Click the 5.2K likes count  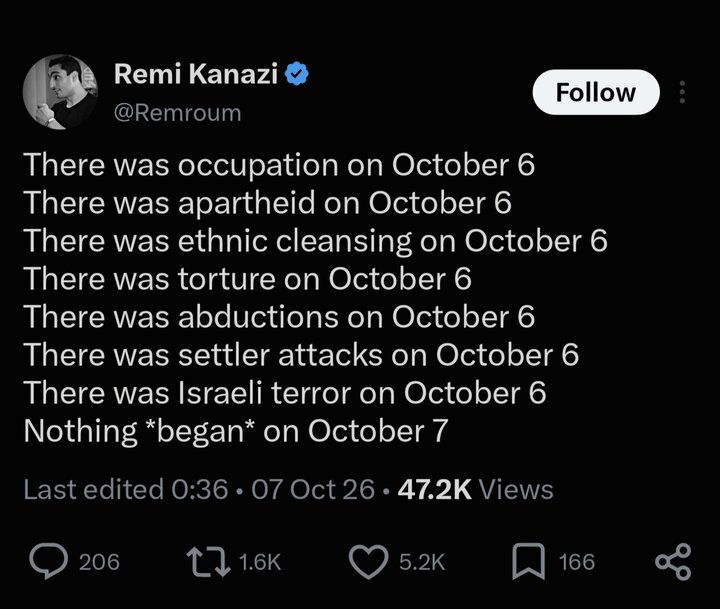pos(422,562)
